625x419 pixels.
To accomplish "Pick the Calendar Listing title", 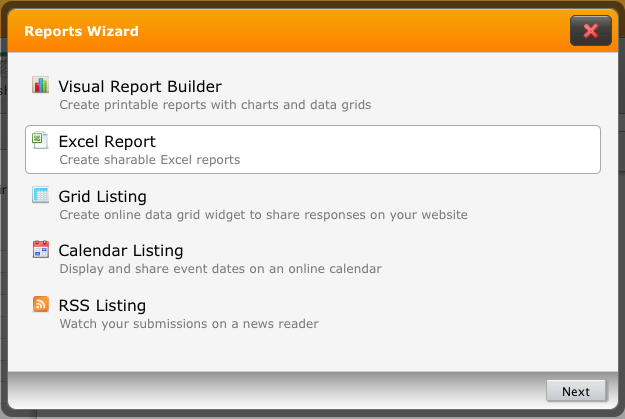I will 120,251.
